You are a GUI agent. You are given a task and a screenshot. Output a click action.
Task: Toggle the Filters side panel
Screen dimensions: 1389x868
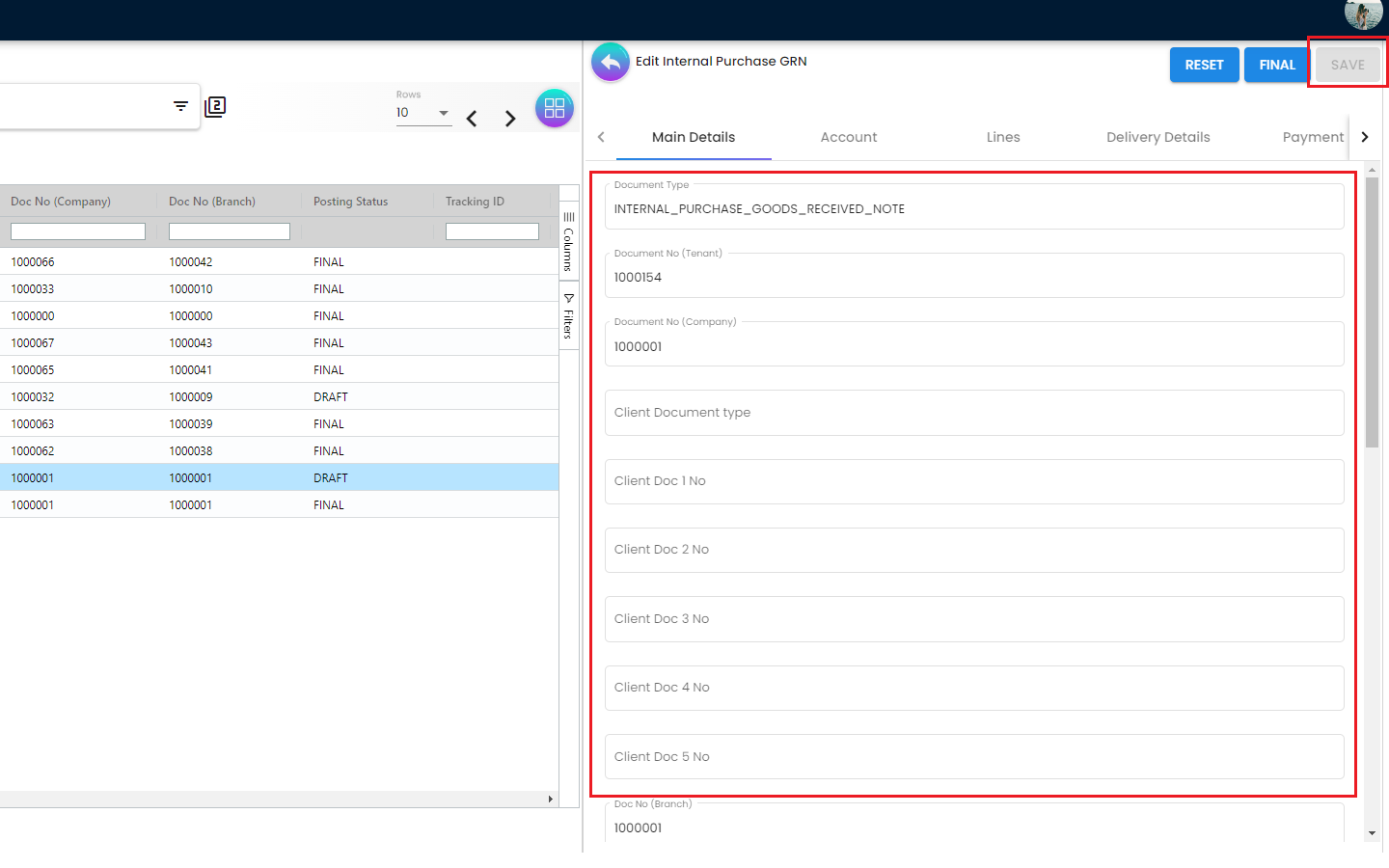click(569, 316)
